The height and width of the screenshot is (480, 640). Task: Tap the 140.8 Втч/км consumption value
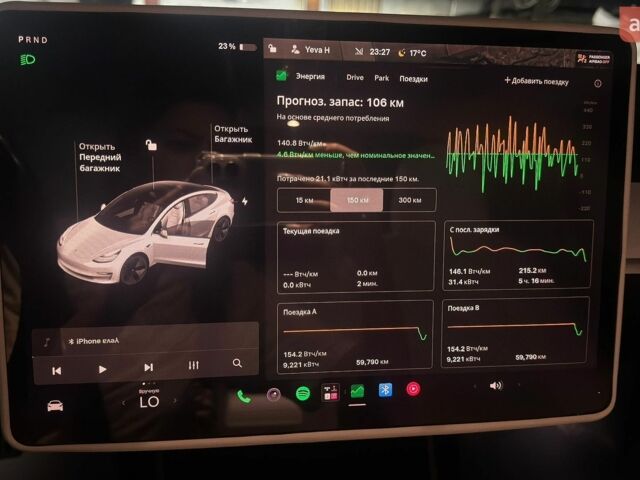301,143
